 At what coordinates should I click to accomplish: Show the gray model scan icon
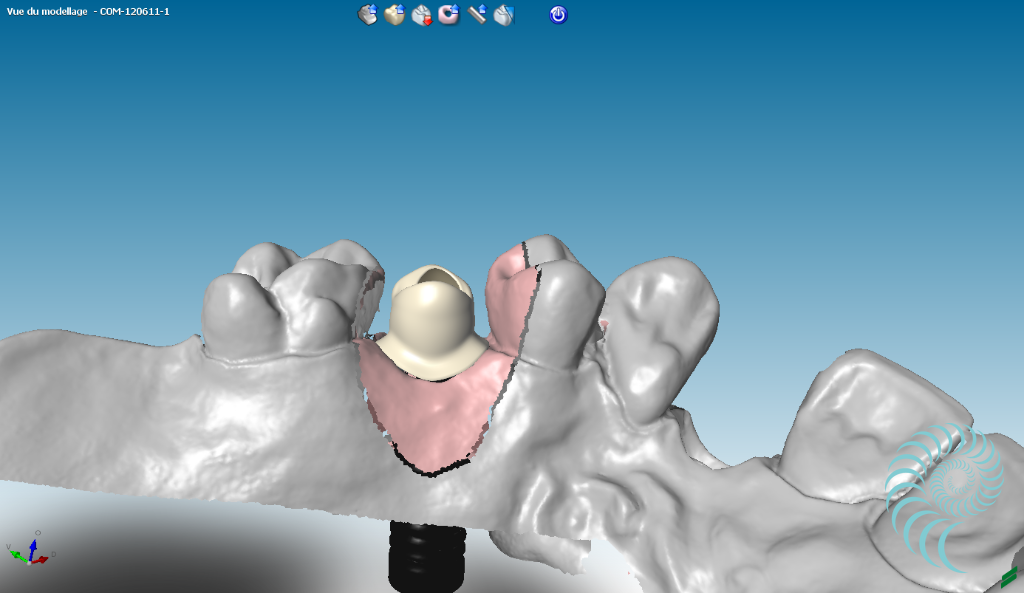pos(368,14)
